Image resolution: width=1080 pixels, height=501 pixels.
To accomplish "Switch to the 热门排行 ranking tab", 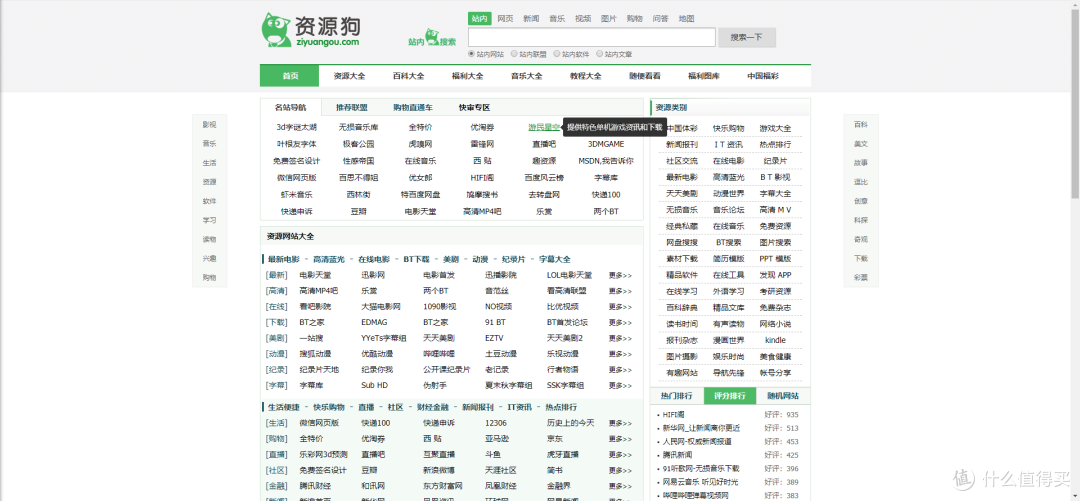I will [x=676, y=396].
